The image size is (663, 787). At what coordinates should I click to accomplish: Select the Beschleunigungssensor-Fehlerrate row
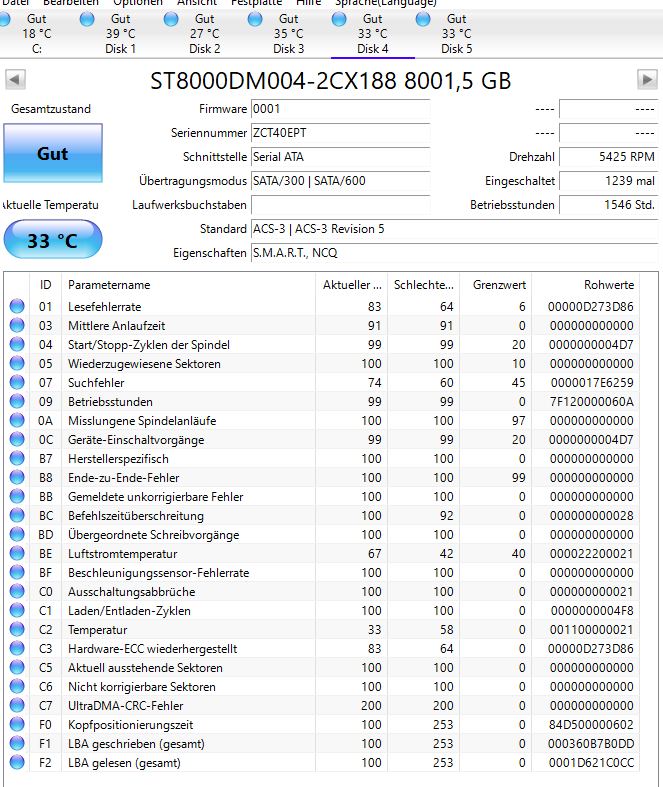pos(322,573)
